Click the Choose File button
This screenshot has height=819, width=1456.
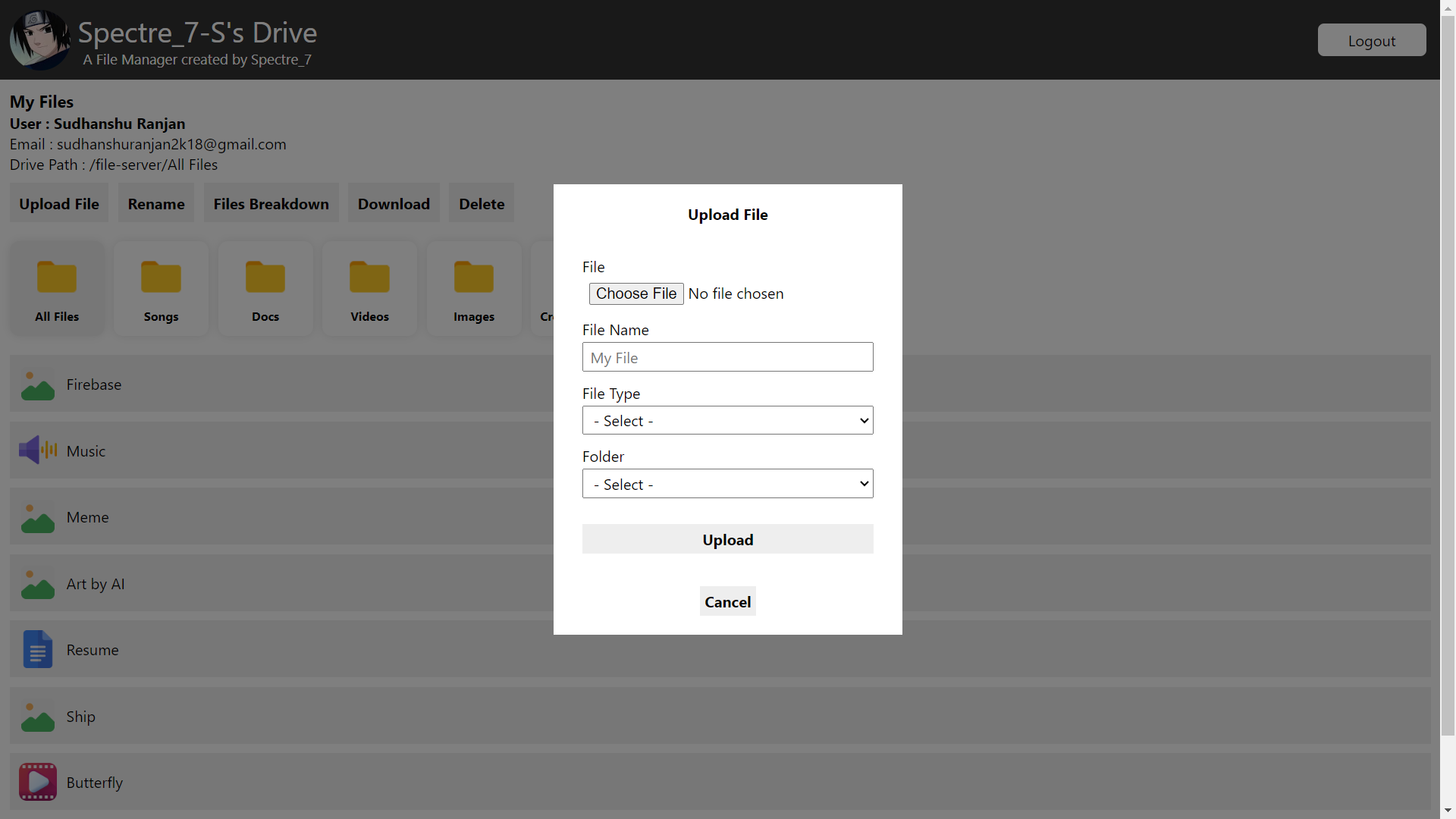[x=636, y=293]
